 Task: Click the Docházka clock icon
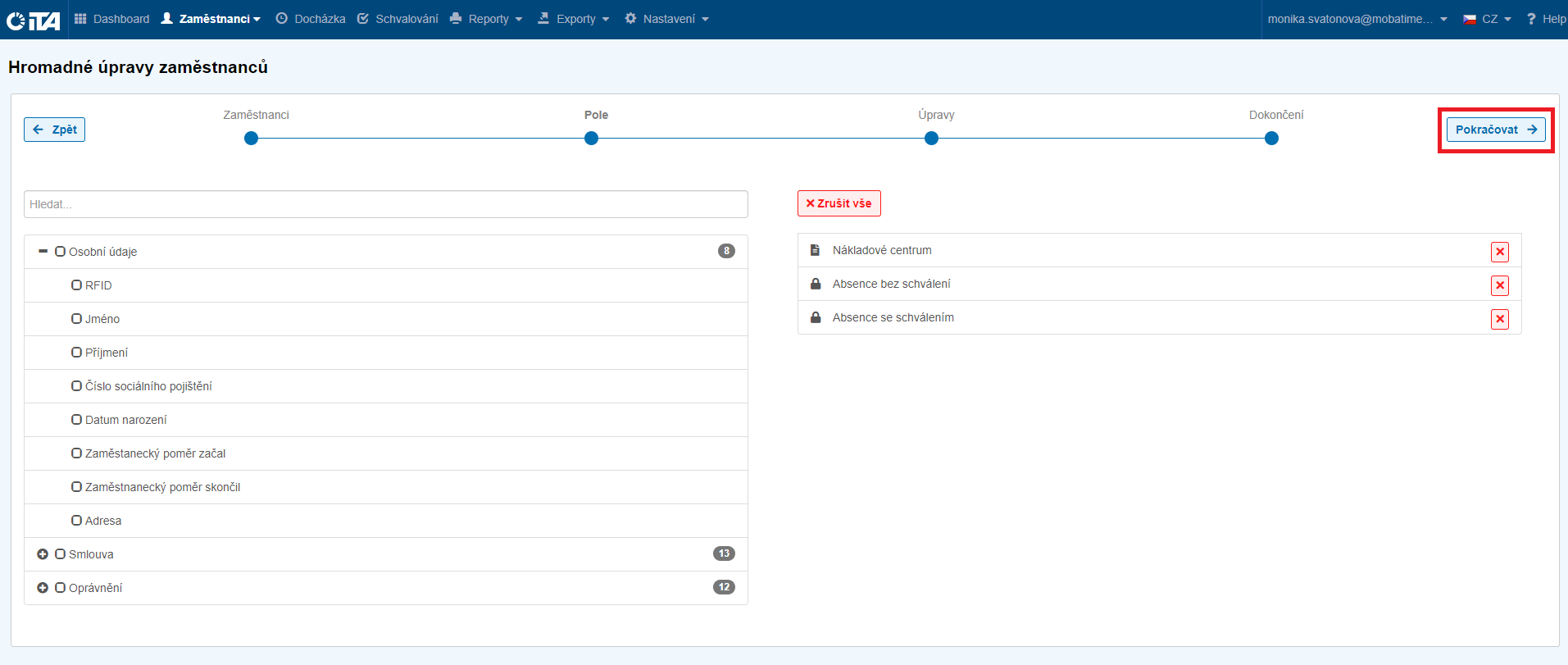click(x=282, y=19)
